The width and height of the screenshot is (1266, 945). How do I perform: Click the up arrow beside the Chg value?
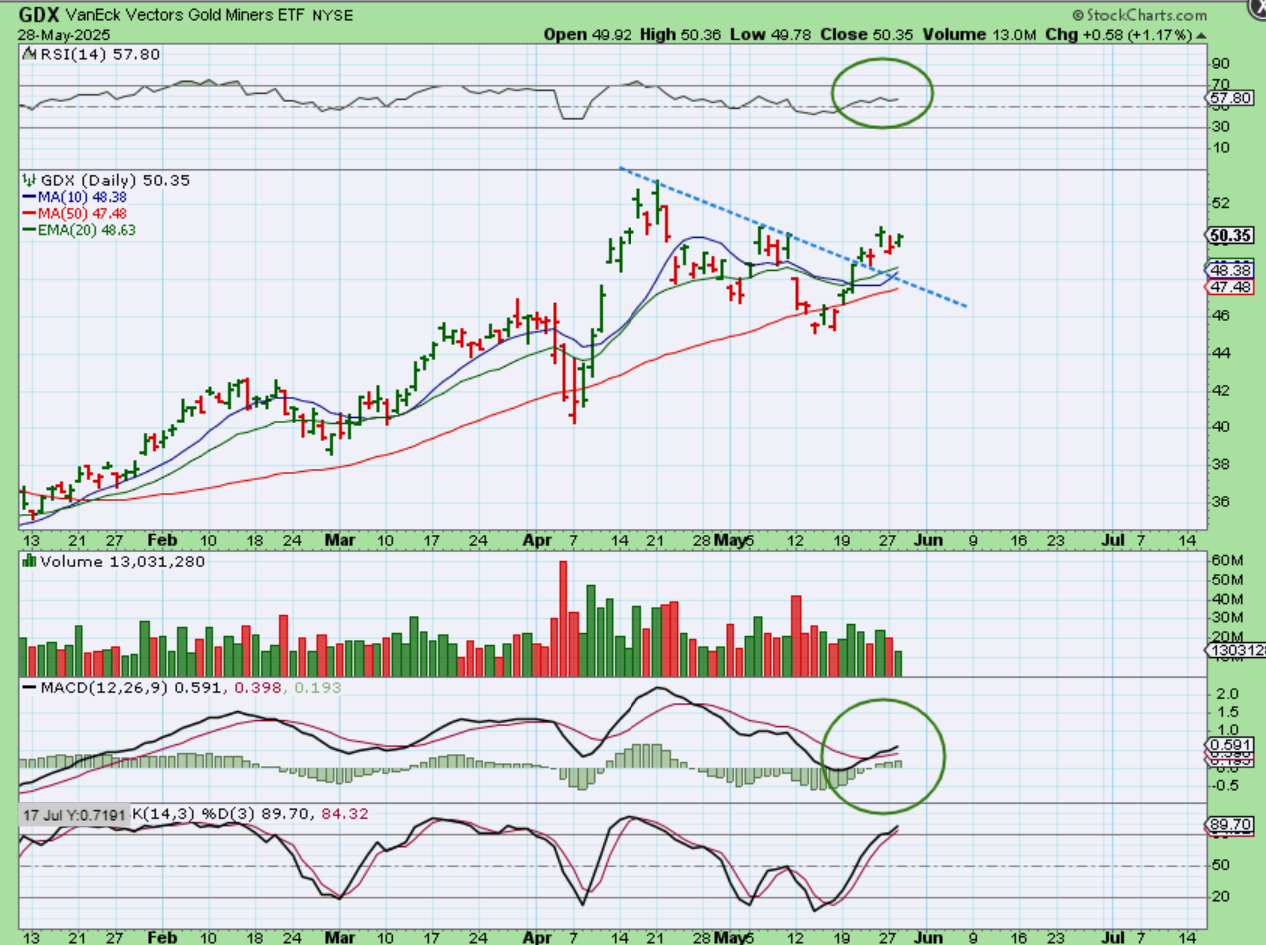[1201, 34]
